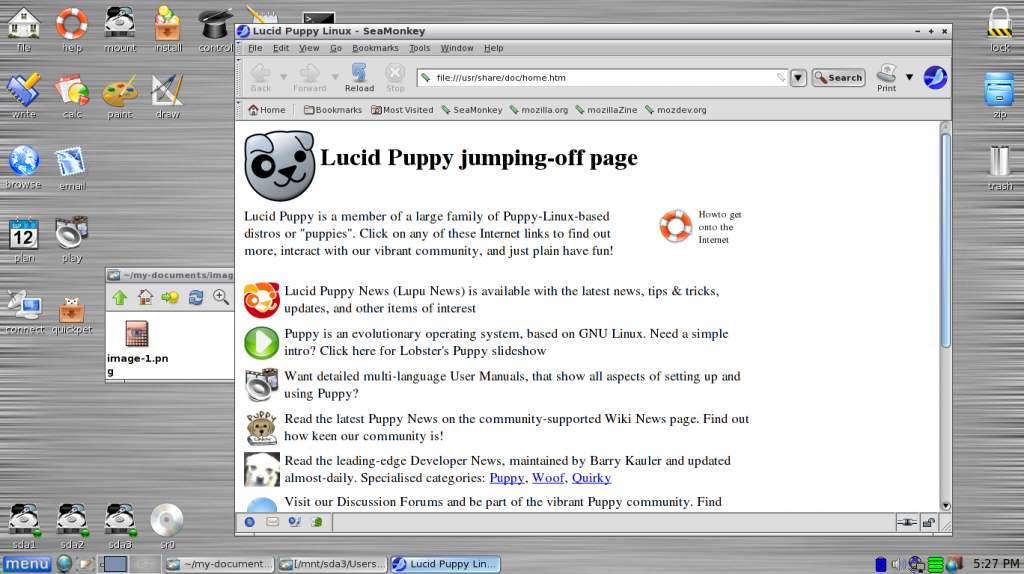The height and width of the screenshot is (574, 1024).
Task: Open the 'play' media desktop icon
Action: pos(72,240)
